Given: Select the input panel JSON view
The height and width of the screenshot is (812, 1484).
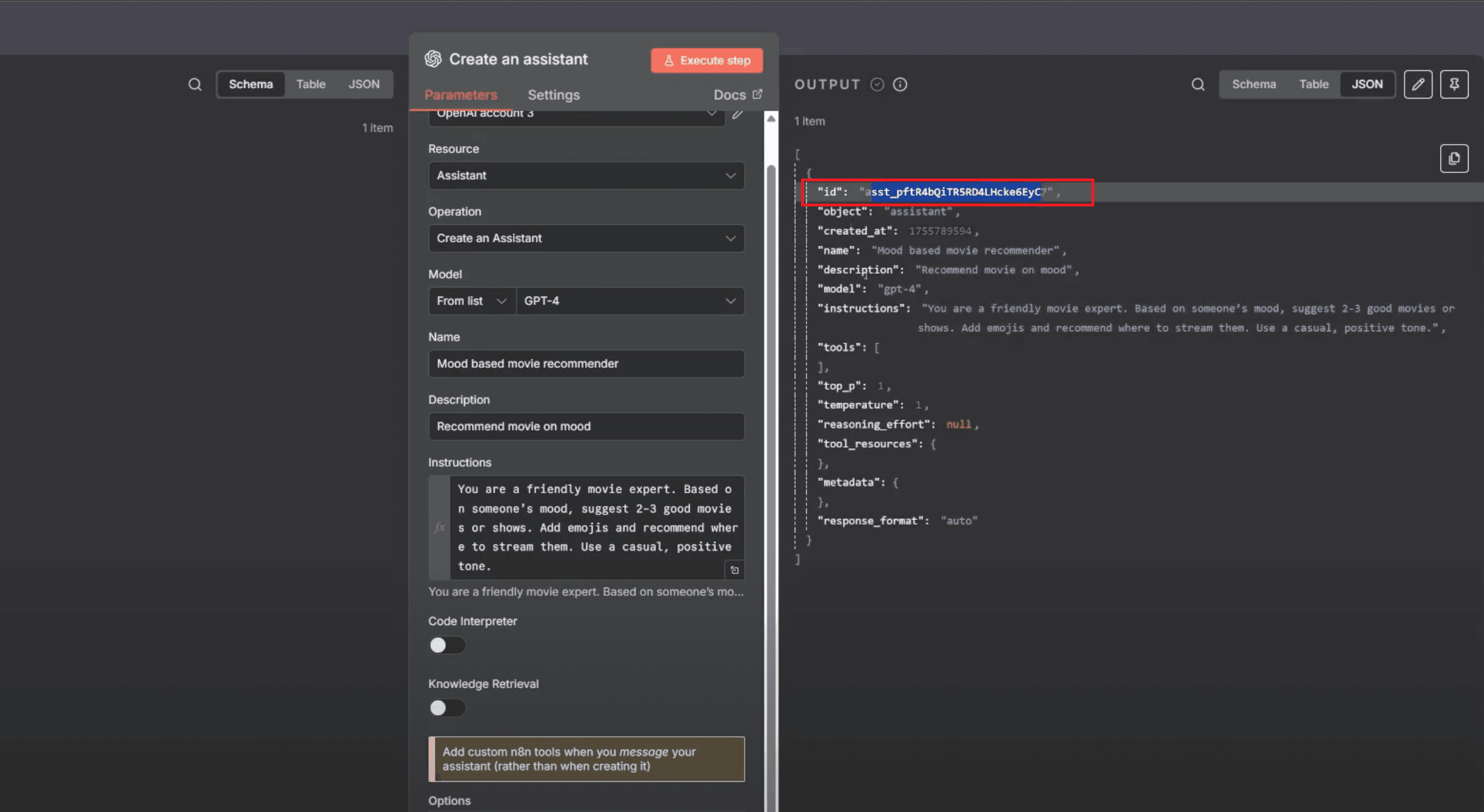Looking at the screenshot, I should click(363, 84).
